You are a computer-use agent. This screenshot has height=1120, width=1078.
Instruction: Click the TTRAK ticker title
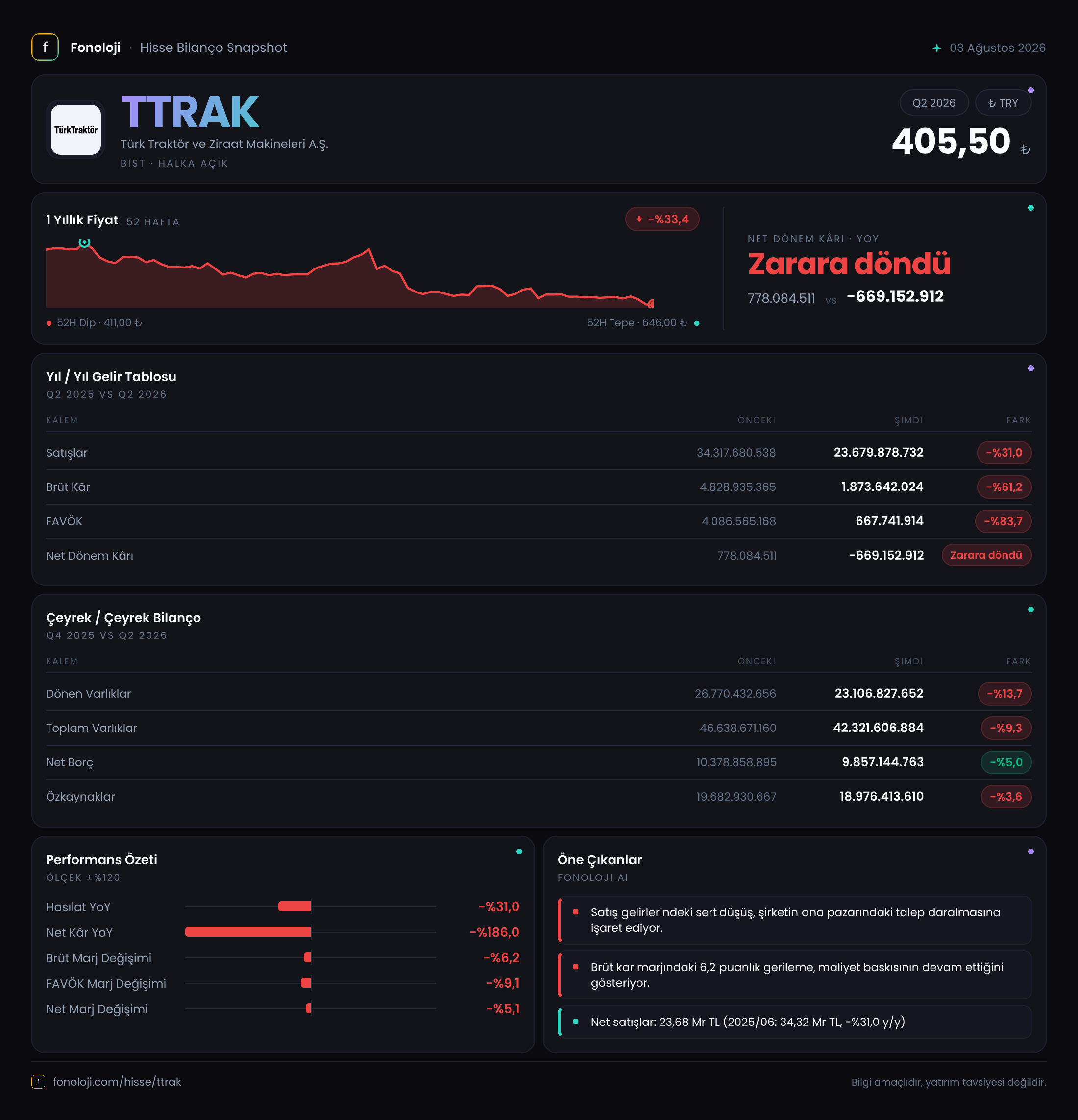[190, 112]
